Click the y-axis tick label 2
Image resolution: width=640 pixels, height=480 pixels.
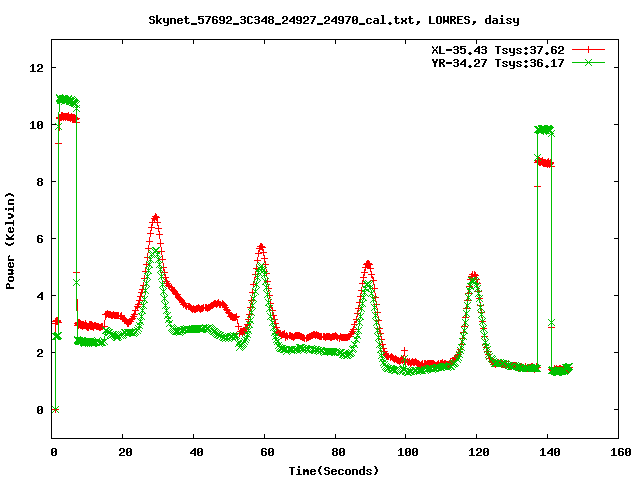pos(40,353)
